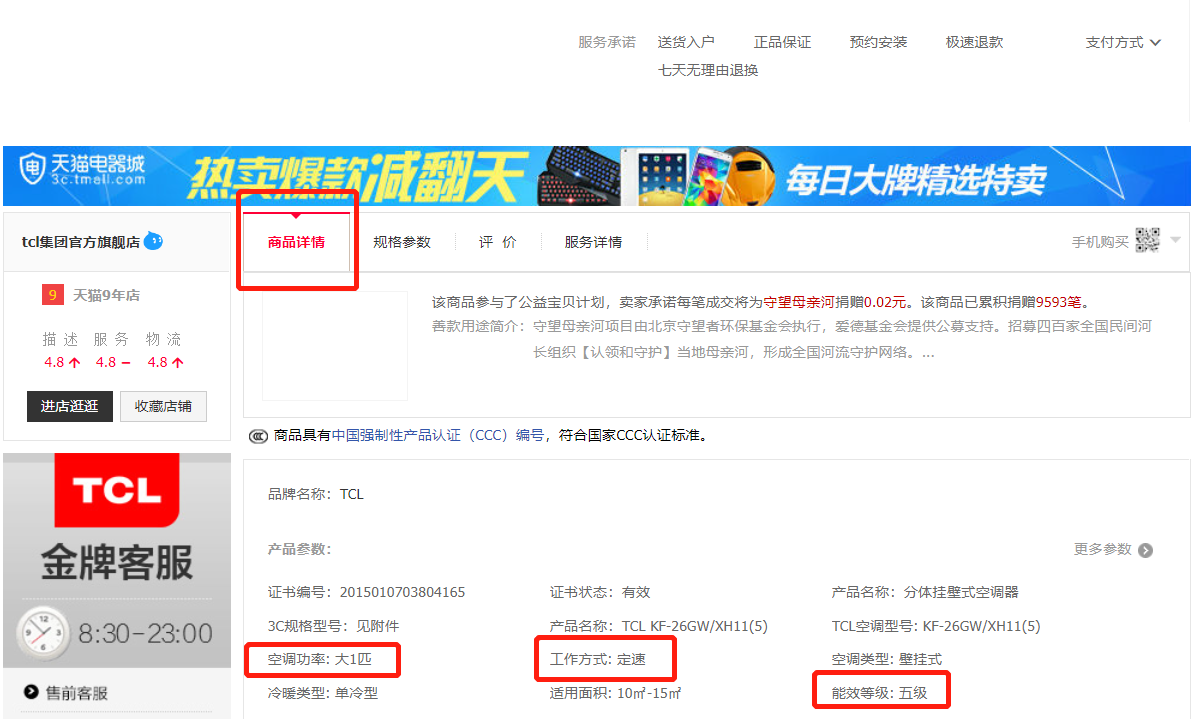The image size is (1192, 719).
Task: Select the 证书编号: 2015010703804165 text
Action: 366,592
